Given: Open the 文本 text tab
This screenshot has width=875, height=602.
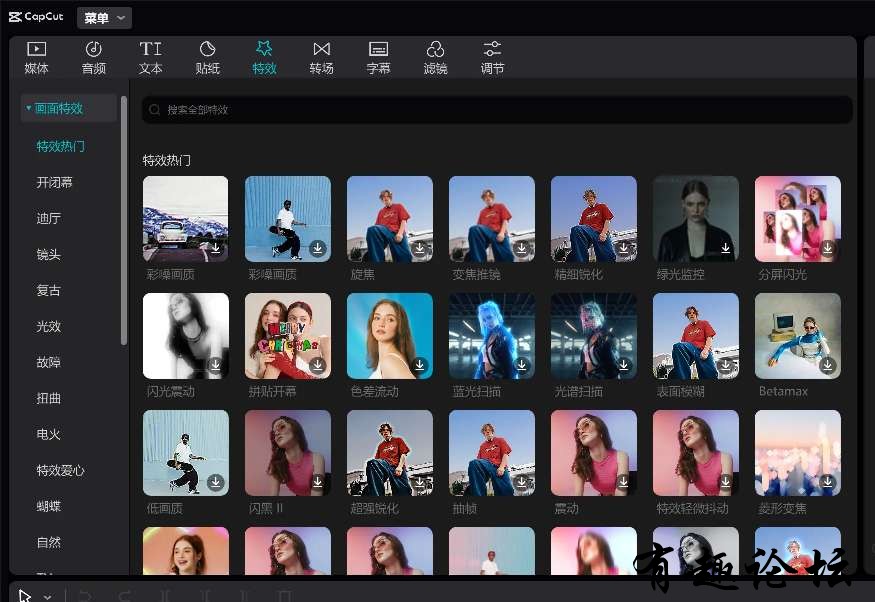Looking at the screenshot, I should coord(150,58).
